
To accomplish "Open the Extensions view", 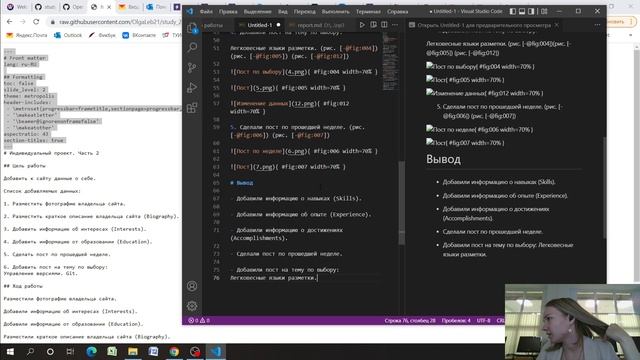I will click(192, 107).
